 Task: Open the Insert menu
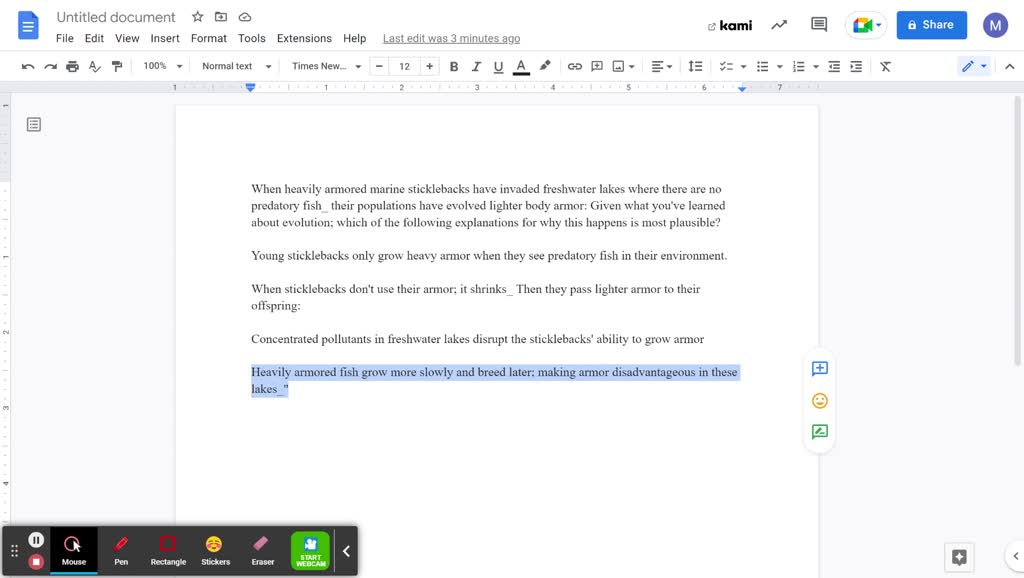pyautogui.click(x=165, y=38)
